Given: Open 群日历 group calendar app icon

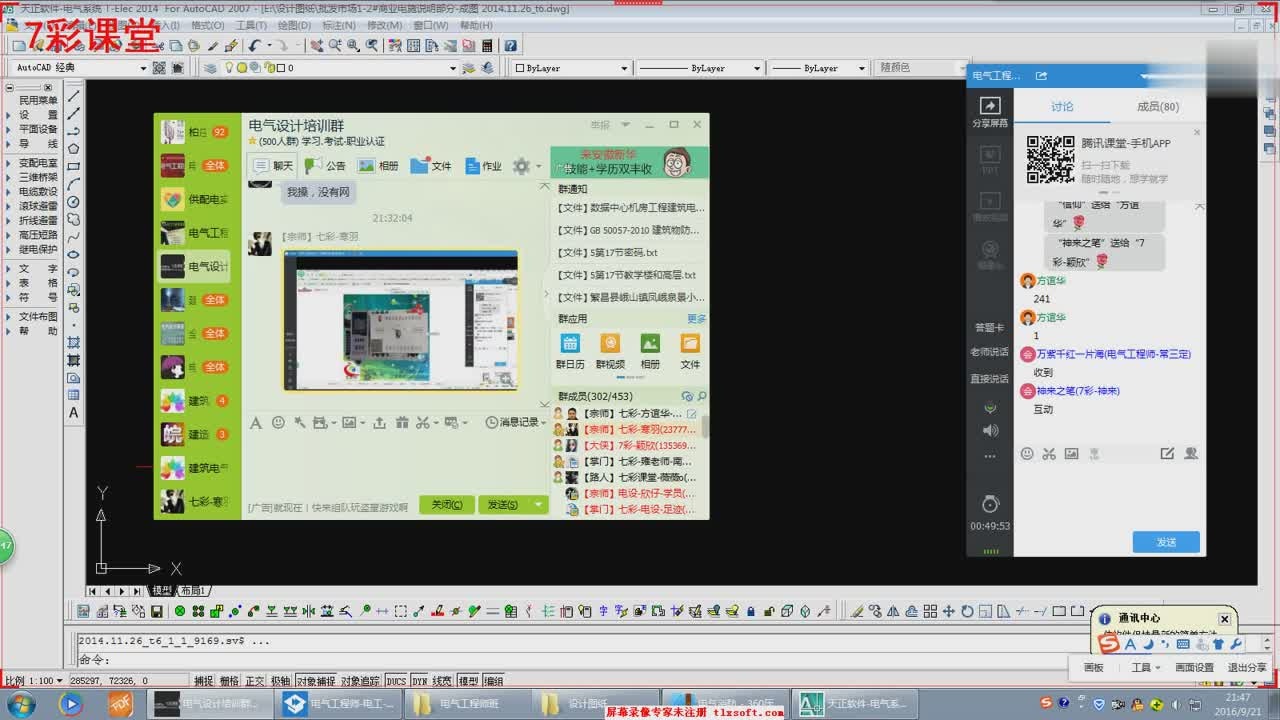Looking at the screenshot, I should pyautogui.click(x=570, y=351).
